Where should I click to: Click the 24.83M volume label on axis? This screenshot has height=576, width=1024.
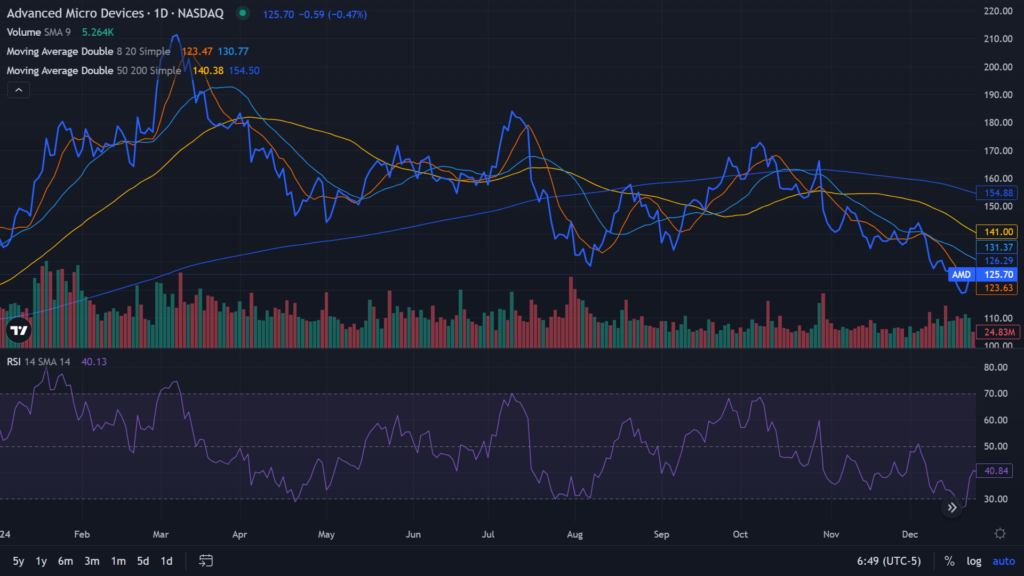point(1001,331)
